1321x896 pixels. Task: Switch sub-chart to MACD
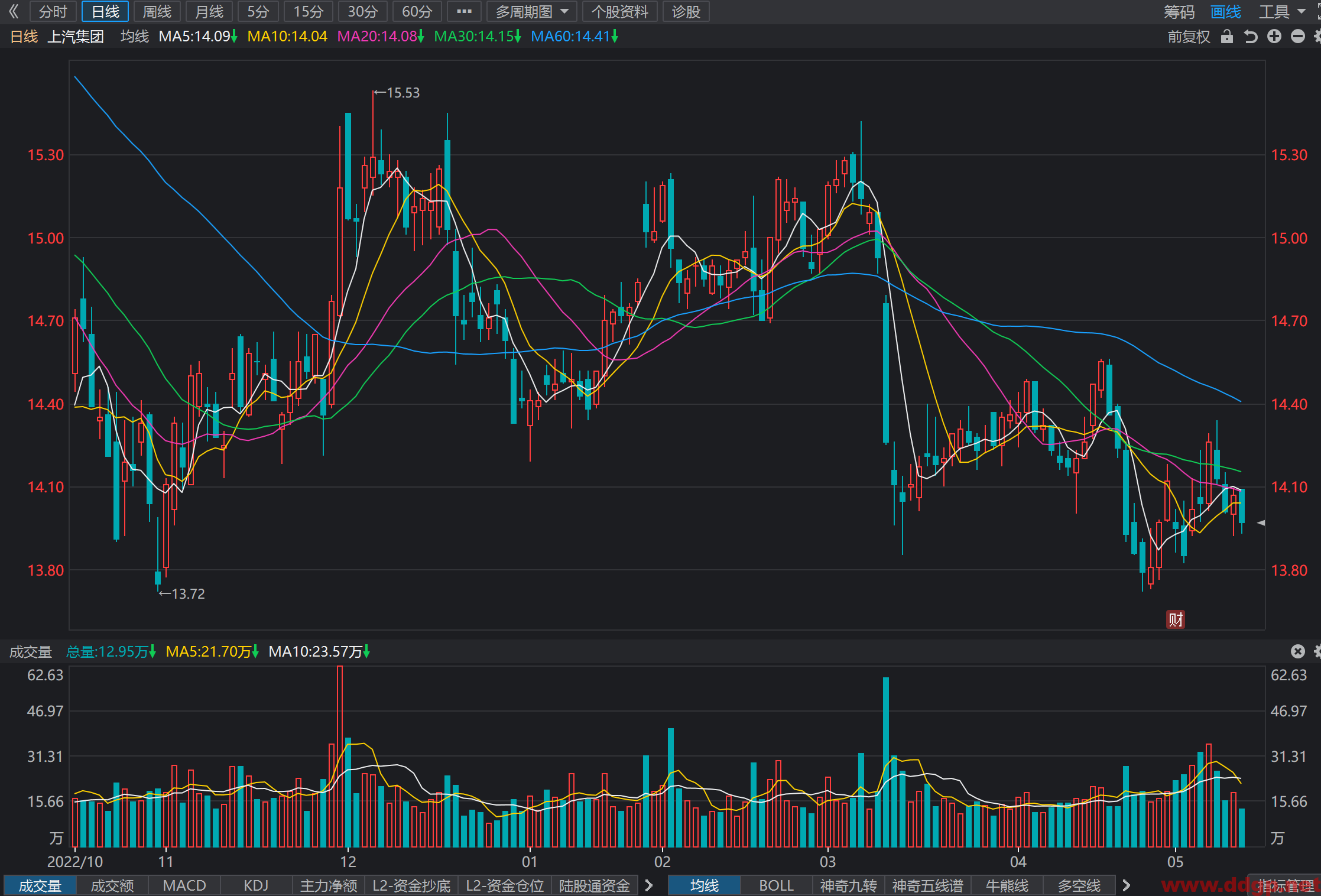point(184,885)
